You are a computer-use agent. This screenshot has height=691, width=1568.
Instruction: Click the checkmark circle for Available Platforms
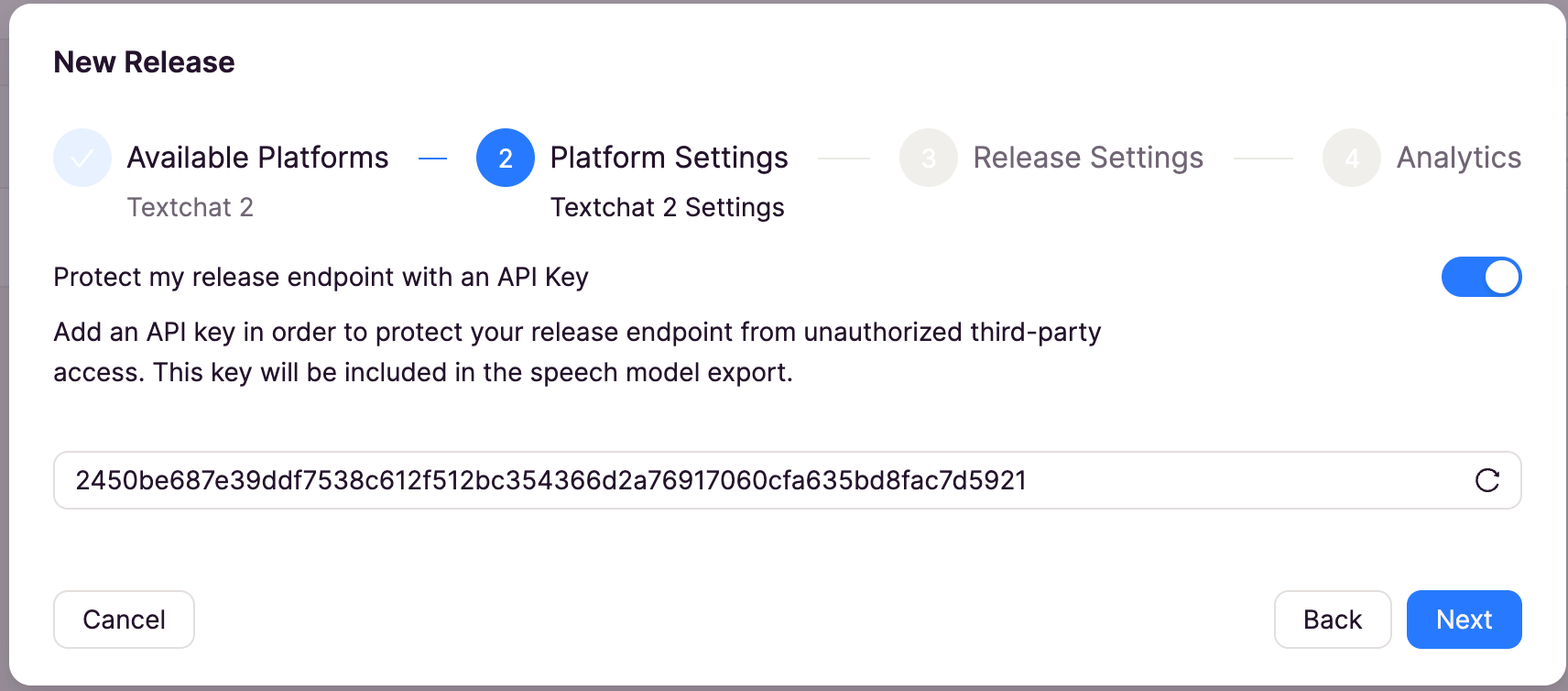[82, 158]
